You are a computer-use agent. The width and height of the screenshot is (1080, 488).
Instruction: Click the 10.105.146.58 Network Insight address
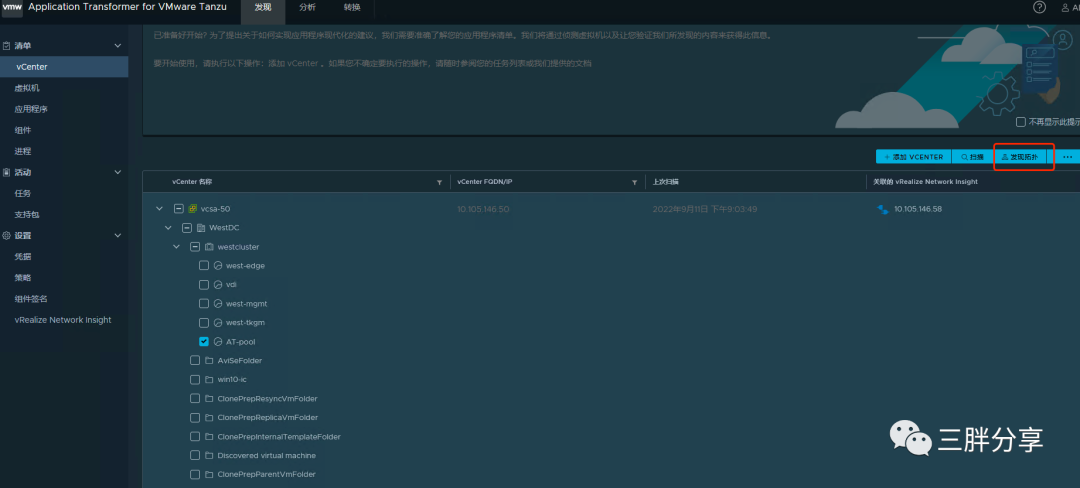click(x=917, y=209)
